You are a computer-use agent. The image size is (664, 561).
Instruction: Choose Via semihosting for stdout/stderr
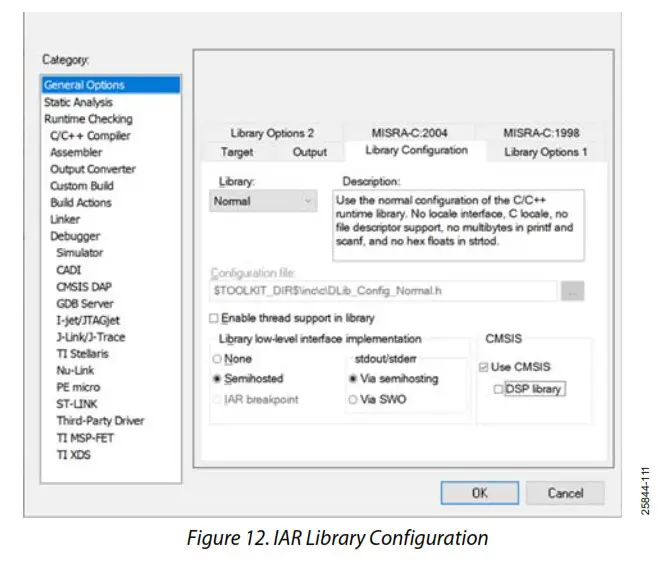(x=353, y=379)
